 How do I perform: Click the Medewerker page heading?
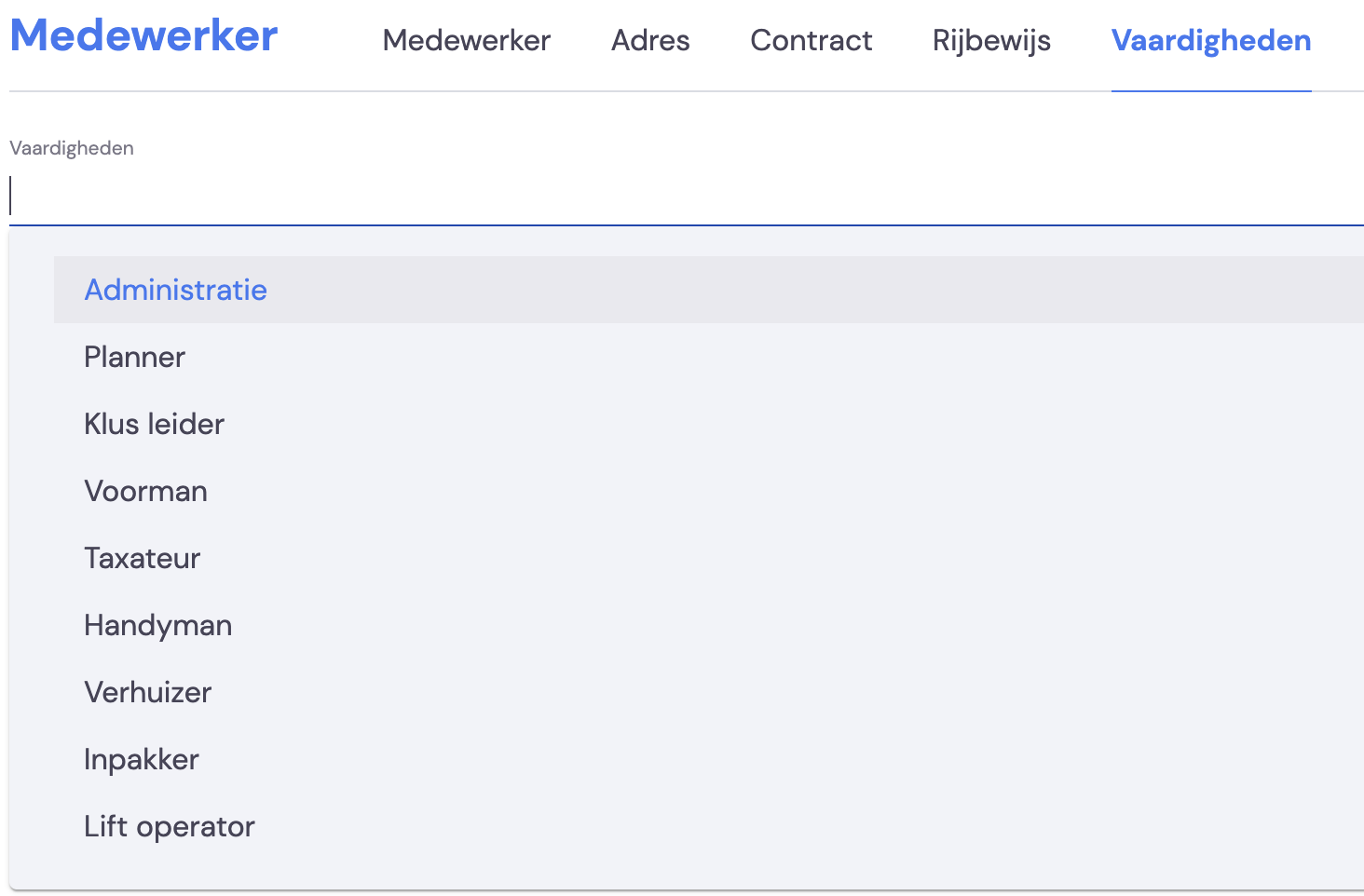tap(143, 35)
